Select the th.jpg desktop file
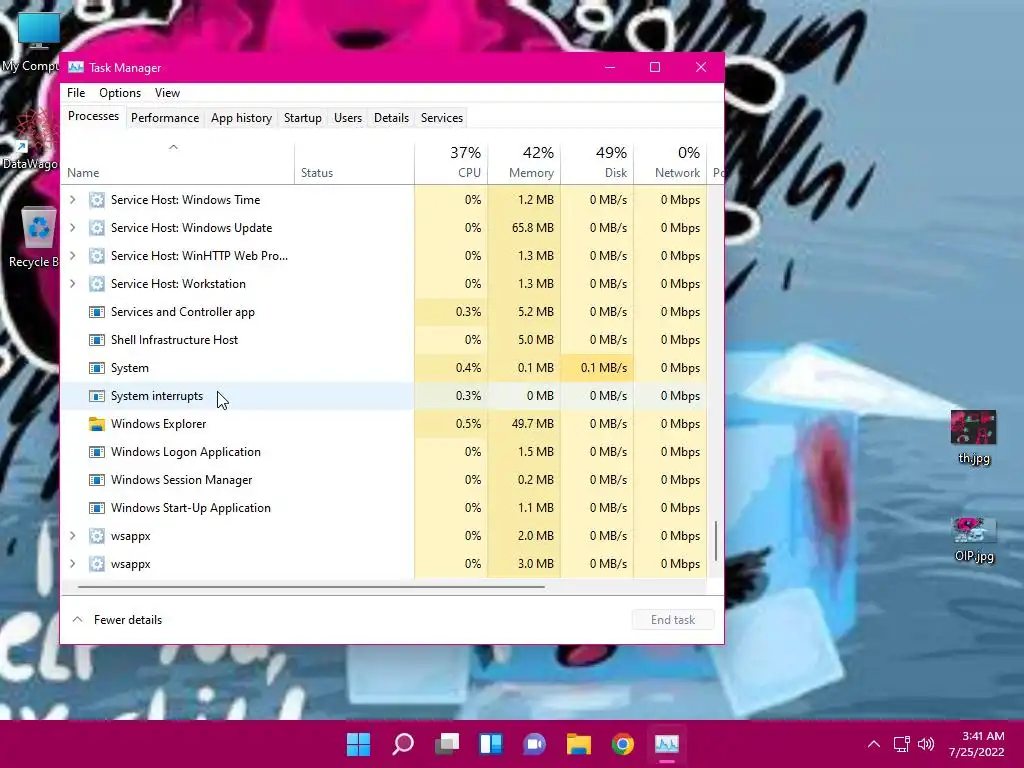The height and width of the screenshot is (768, 1024). 974,437
